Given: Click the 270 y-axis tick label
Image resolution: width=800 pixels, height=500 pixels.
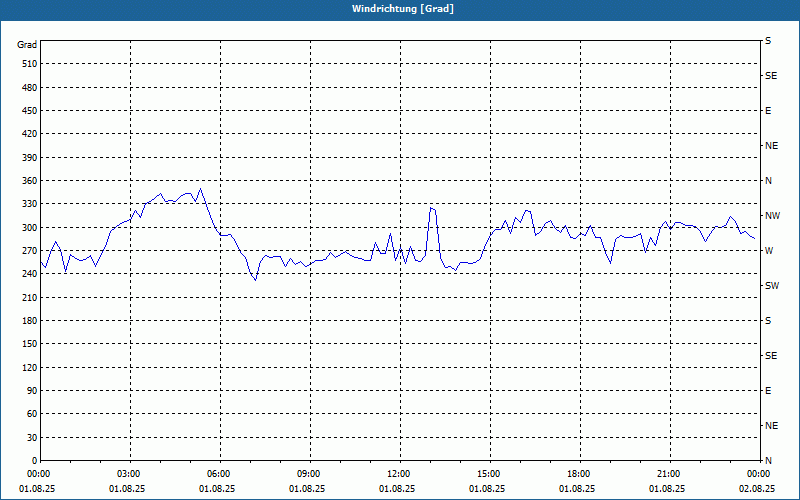Looking at the screenshot, I should click(x=30, y=251).
